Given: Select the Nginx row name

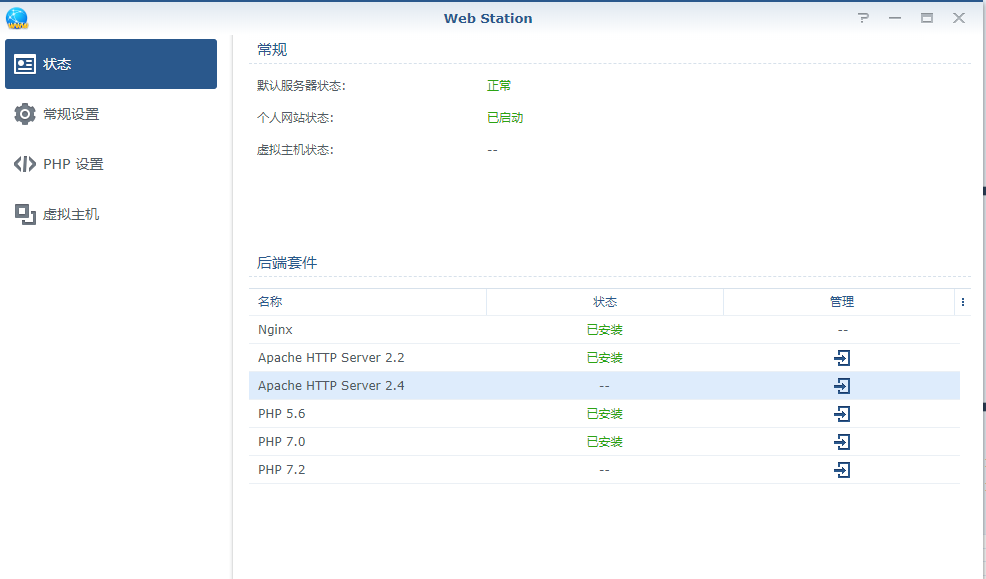Looking at the screenshot, I should tap(275, 330).
